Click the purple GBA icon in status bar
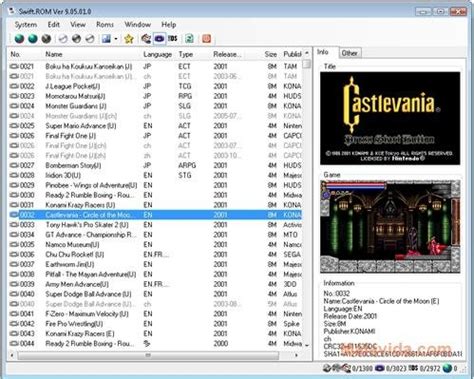The image size is (474, 379). click(380, 369)
